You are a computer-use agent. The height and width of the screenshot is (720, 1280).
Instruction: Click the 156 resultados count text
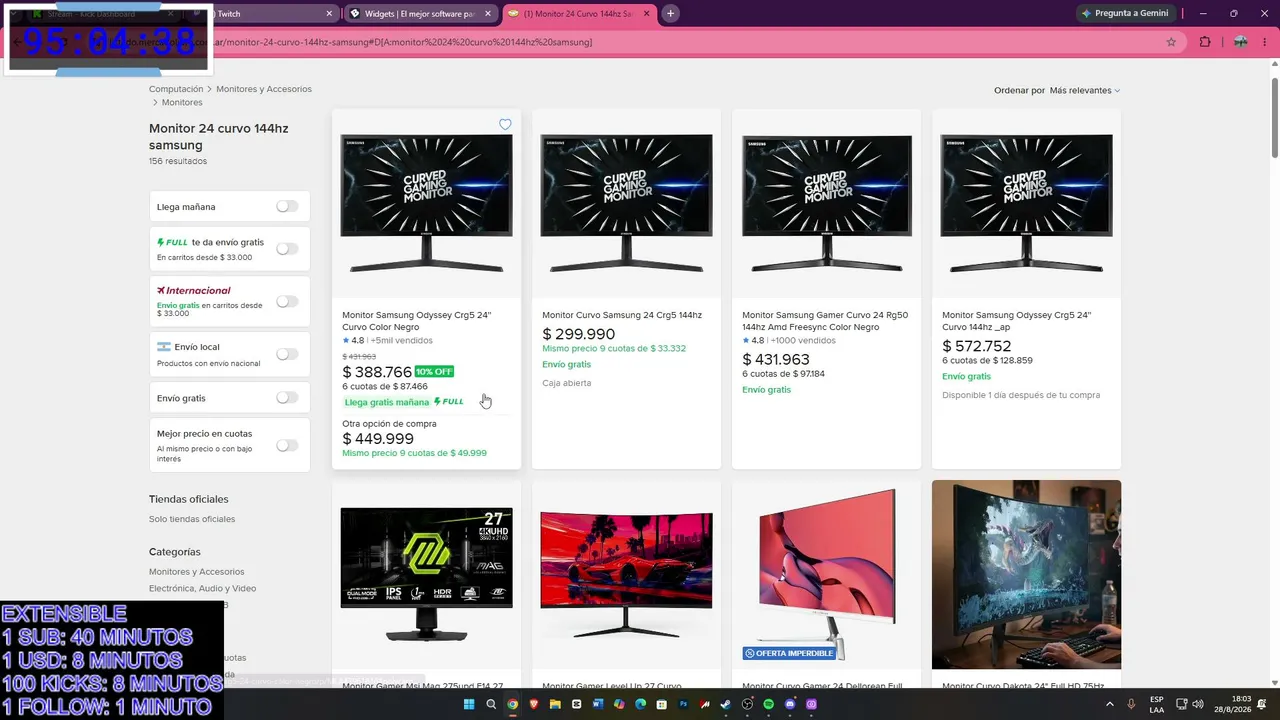click(178, 161)
